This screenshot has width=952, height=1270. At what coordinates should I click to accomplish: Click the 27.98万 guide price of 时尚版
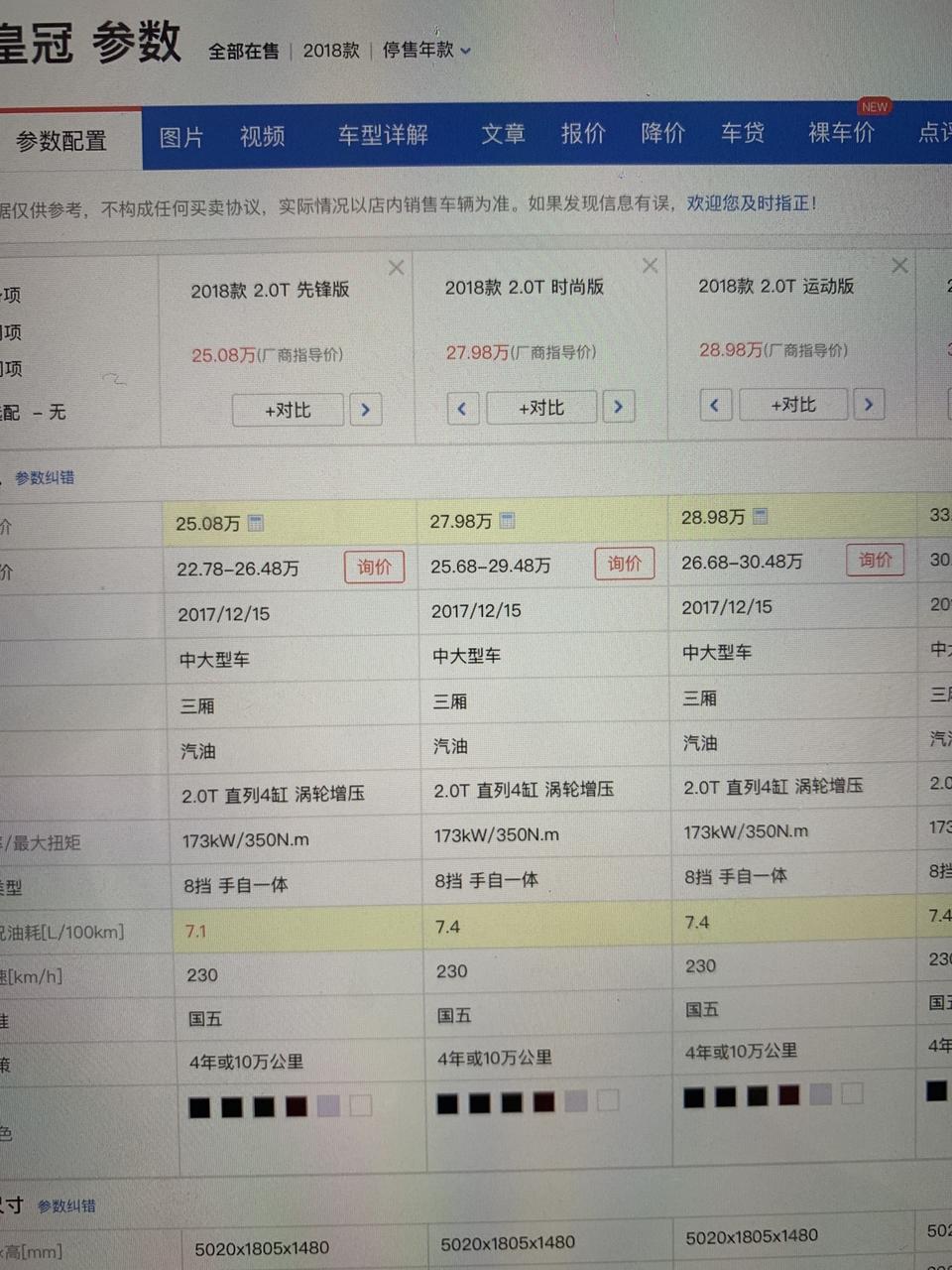pos(477,353)
